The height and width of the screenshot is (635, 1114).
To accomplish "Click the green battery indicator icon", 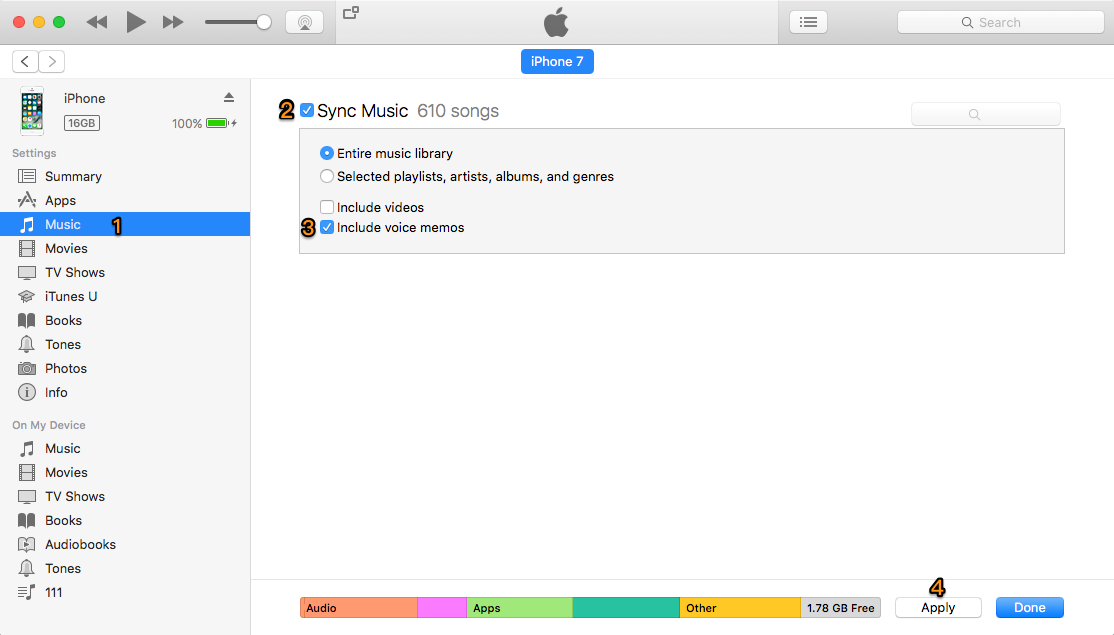I will [x=217, y=123].
